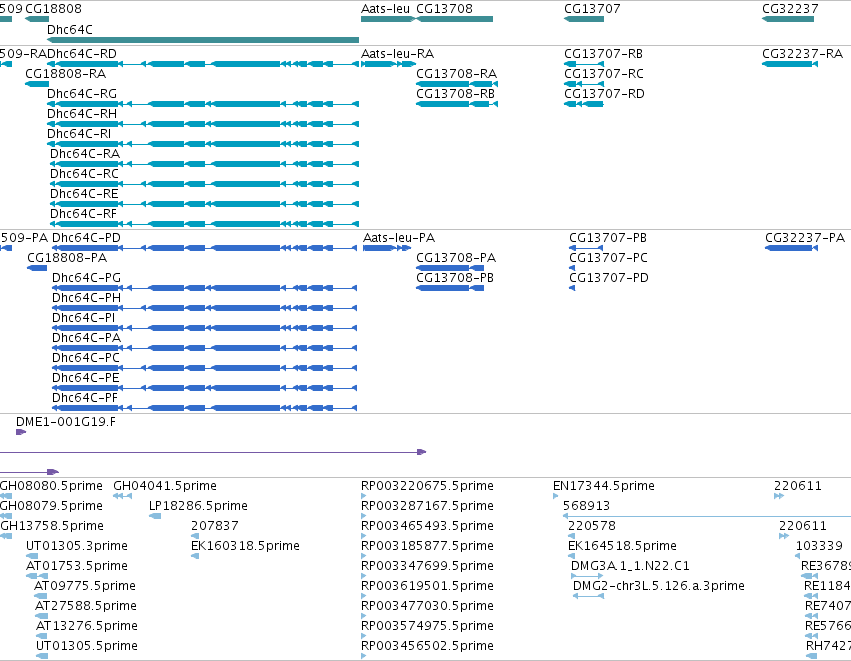The image size is (851, 661).
Task: Select transcript Dhc64C-RD label
Action: pyautogui.click(x=82, y=54)
